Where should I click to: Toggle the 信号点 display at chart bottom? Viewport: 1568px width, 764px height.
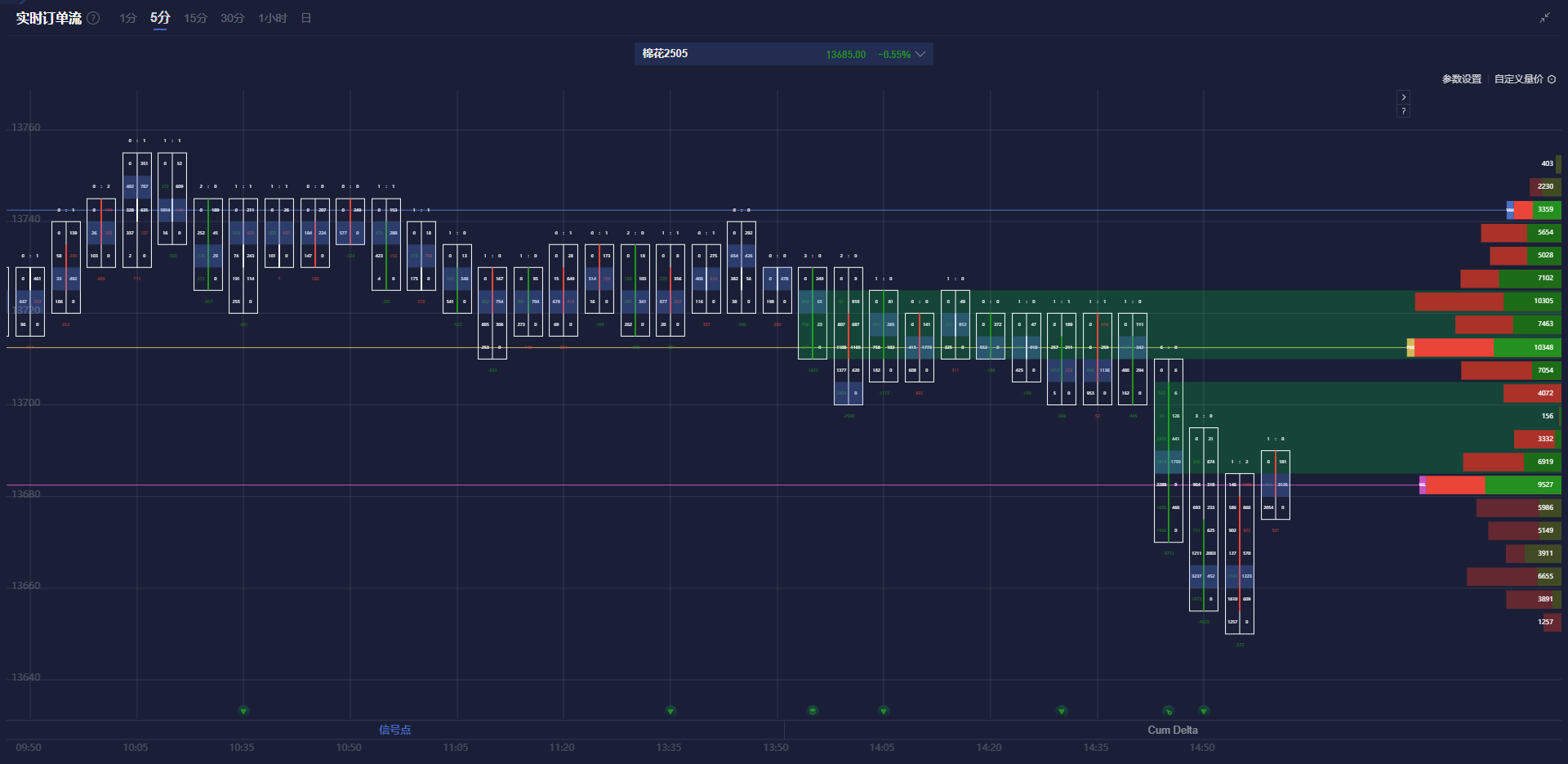pyautogui.click(x=395, y=730)
